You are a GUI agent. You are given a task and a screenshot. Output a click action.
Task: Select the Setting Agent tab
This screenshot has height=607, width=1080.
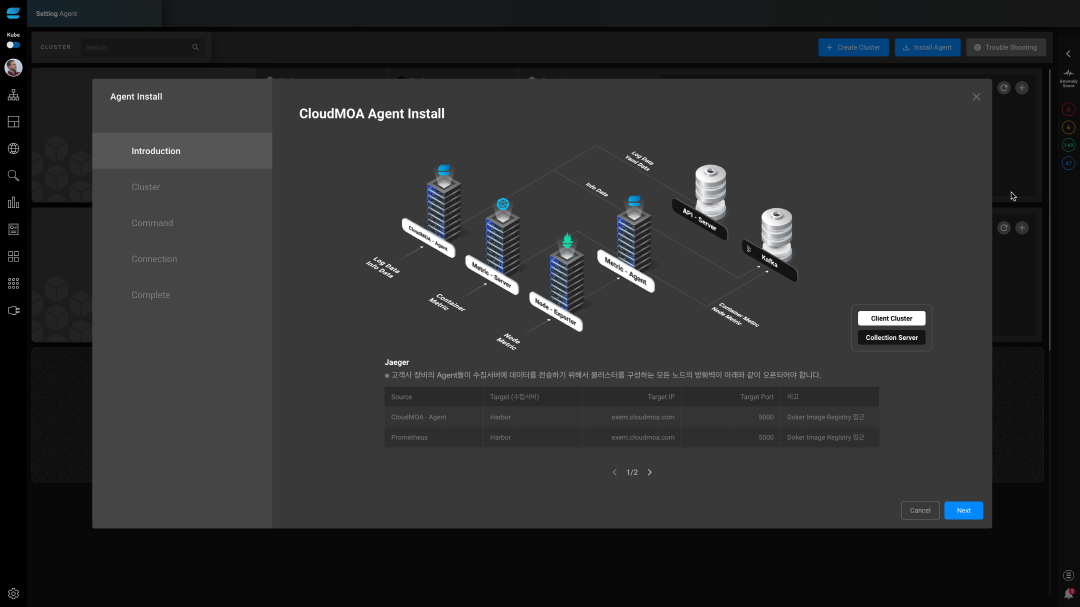click(94, 13)
